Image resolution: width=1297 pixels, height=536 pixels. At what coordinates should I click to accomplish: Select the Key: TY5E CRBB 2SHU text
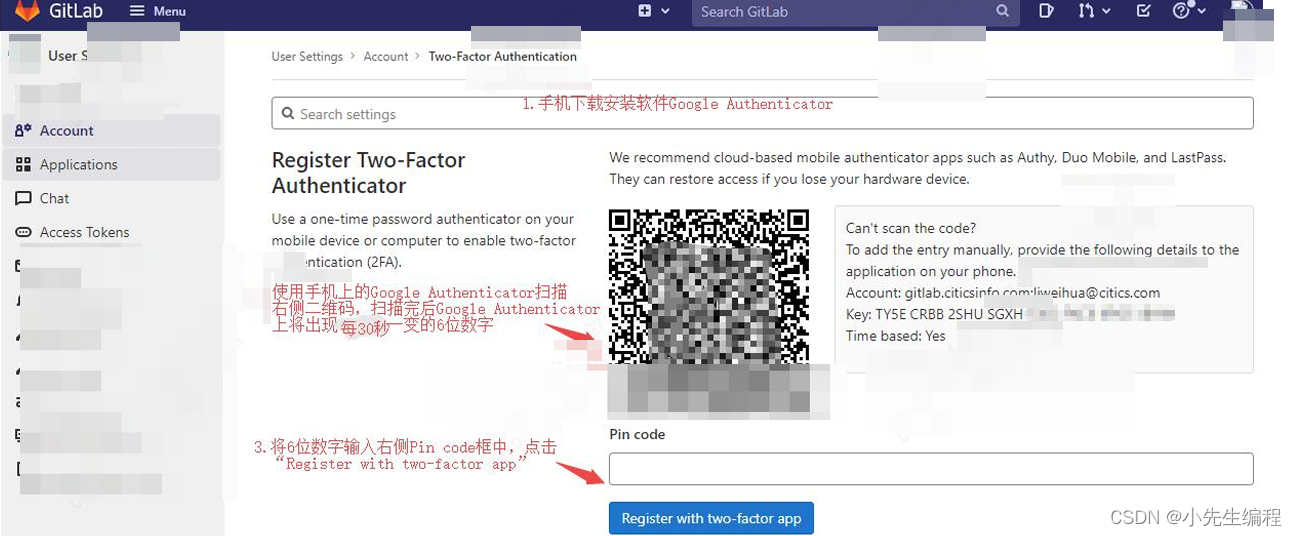point(934,314)
